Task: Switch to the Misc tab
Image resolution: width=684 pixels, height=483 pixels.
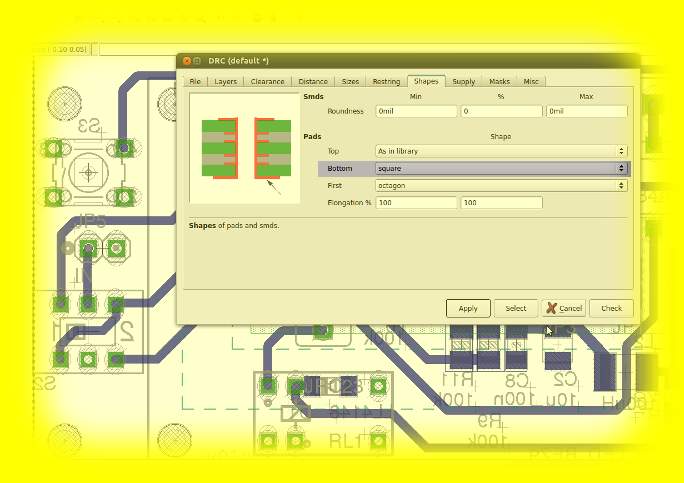Action: click(x=531, y=81)
